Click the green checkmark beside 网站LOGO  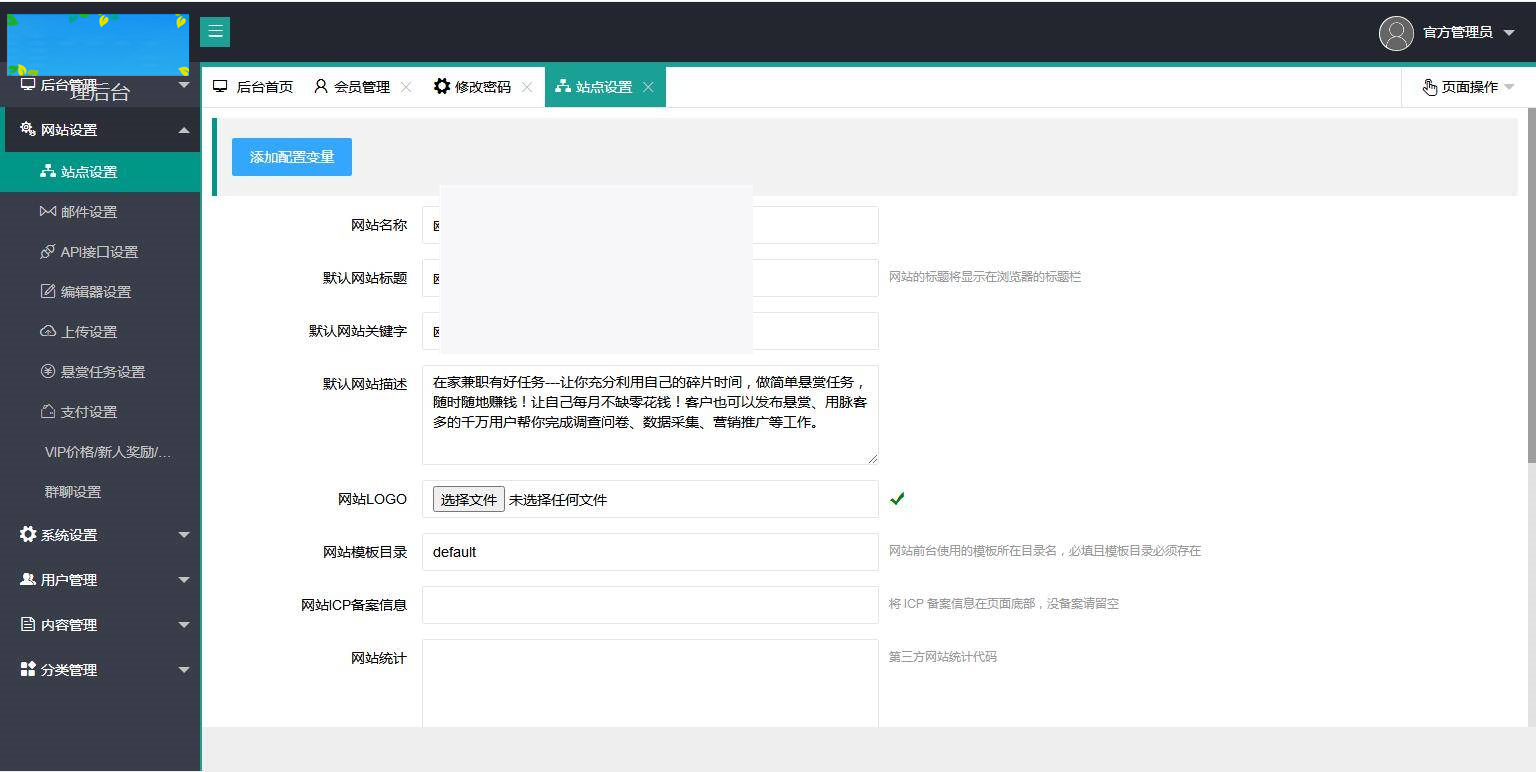897,498
